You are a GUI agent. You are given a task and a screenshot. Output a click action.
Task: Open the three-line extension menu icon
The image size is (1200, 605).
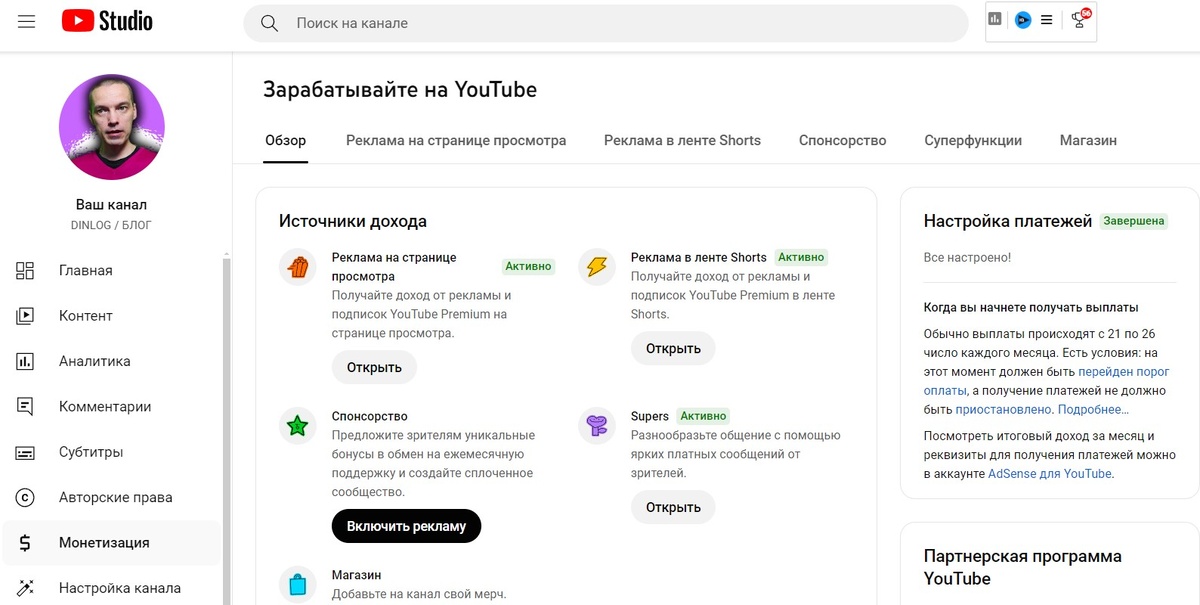tap(1046, 19)
